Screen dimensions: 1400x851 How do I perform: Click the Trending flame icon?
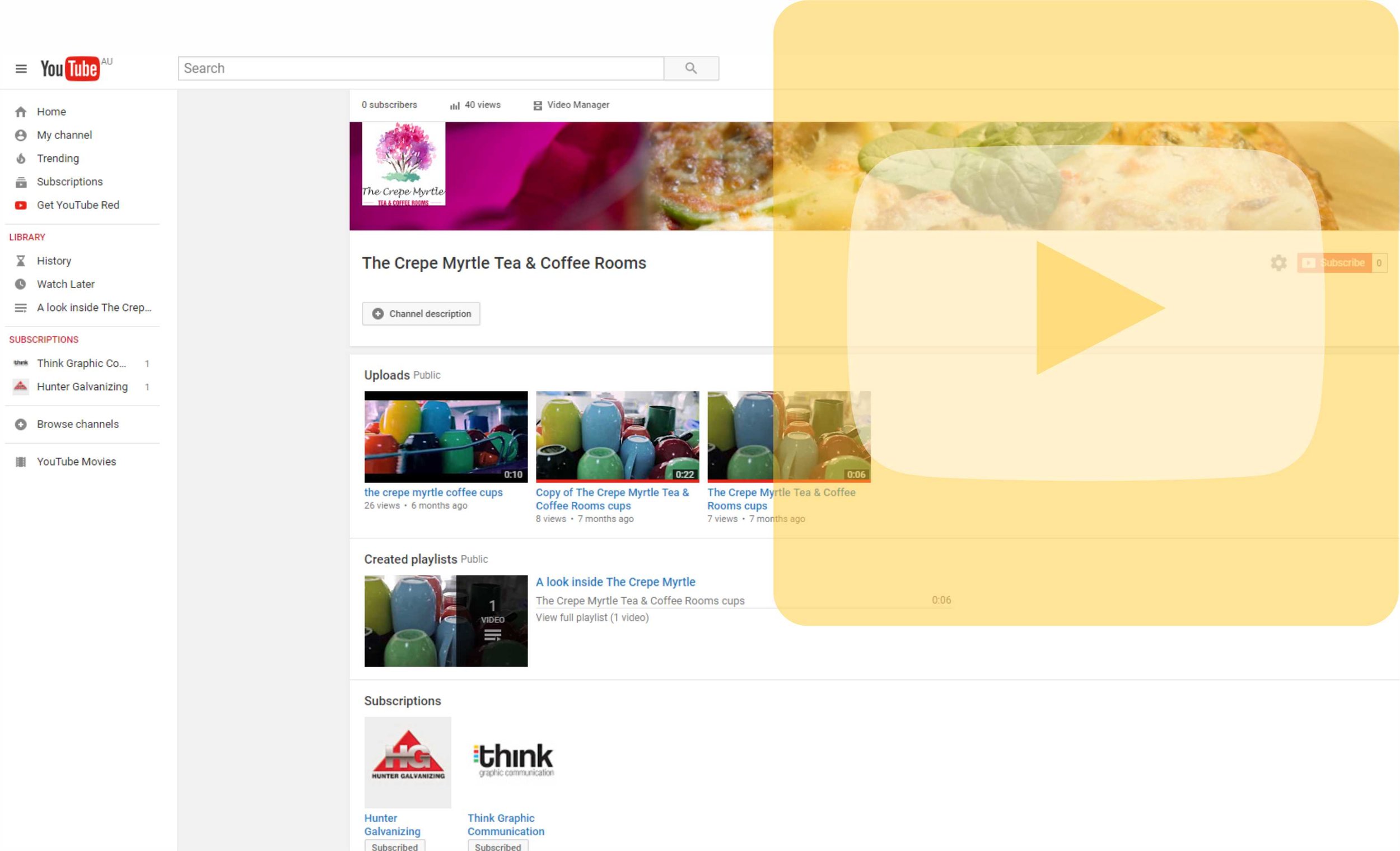pyautogui.click(x=21, y=159)
